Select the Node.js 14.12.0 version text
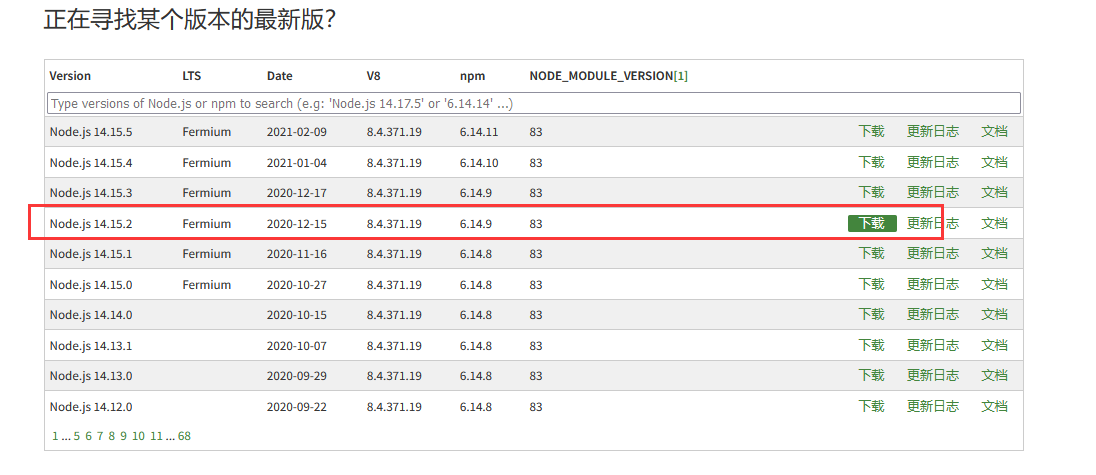 pyautogui.click(x=91, y=407)
